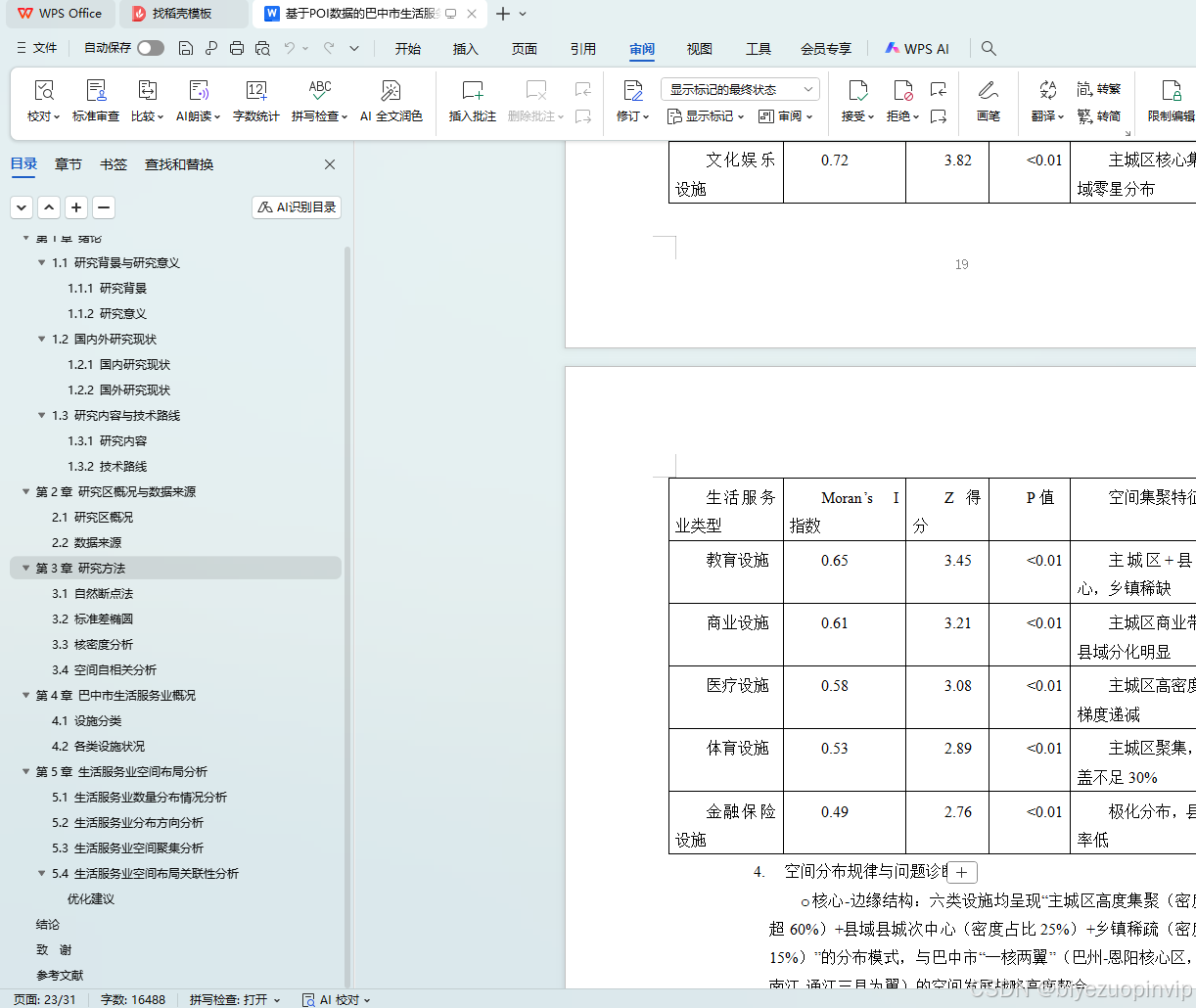
Task: Click the 翻译 translate icon
Action: pos(1047,91)
